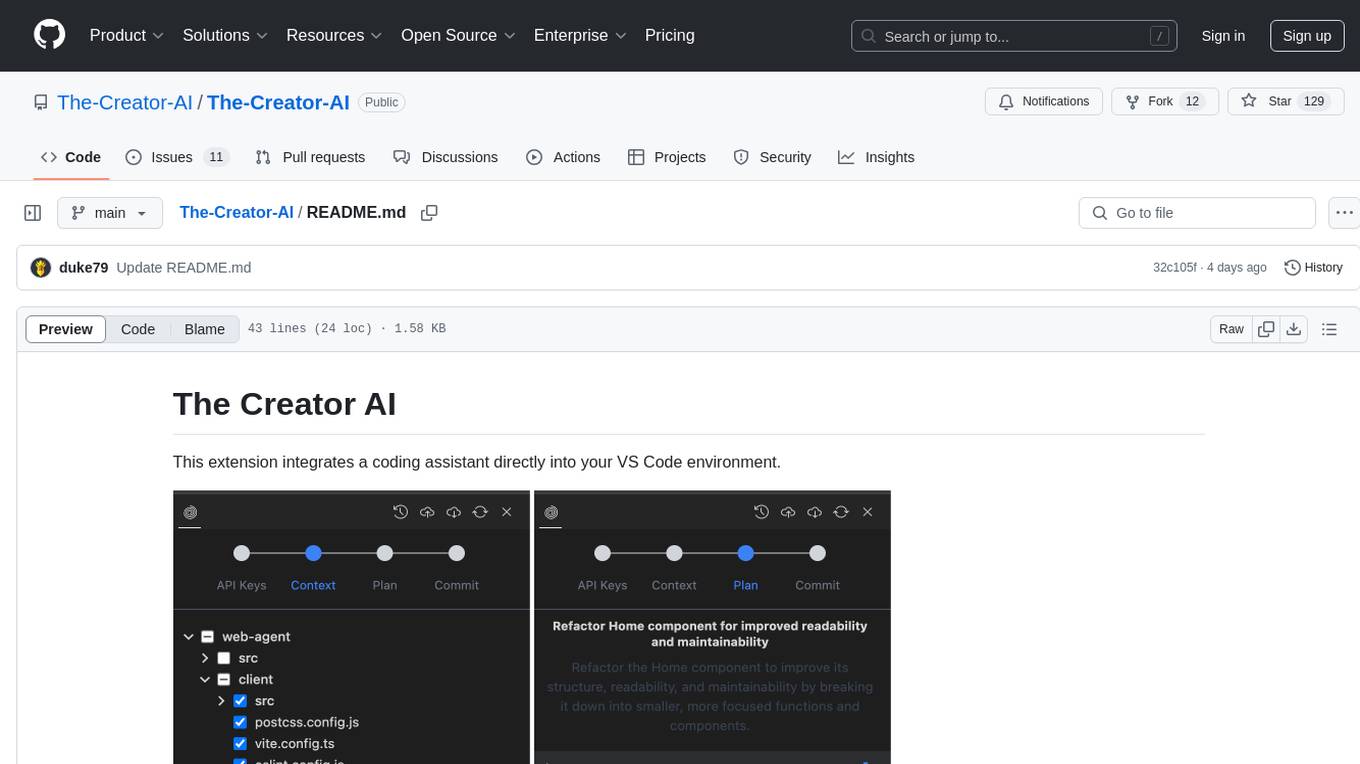Download the raw file

[x=1294, y=329]
